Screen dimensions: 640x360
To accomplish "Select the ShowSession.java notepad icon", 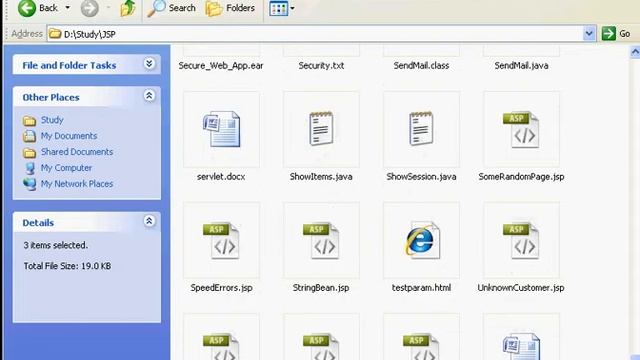I will (x=421, y=129).
